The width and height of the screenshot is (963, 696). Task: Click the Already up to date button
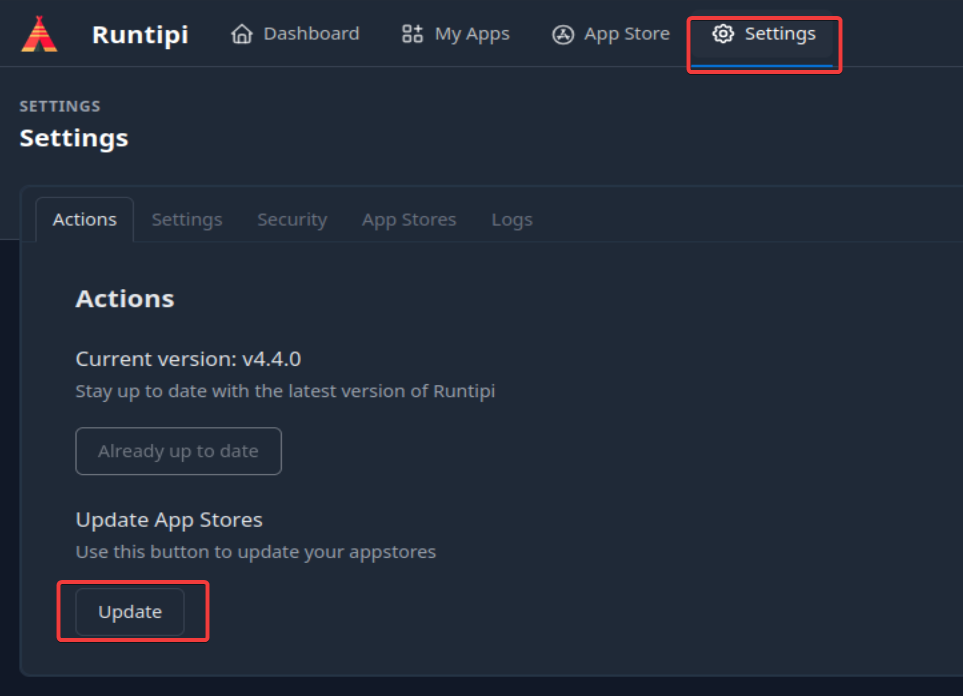179,451
